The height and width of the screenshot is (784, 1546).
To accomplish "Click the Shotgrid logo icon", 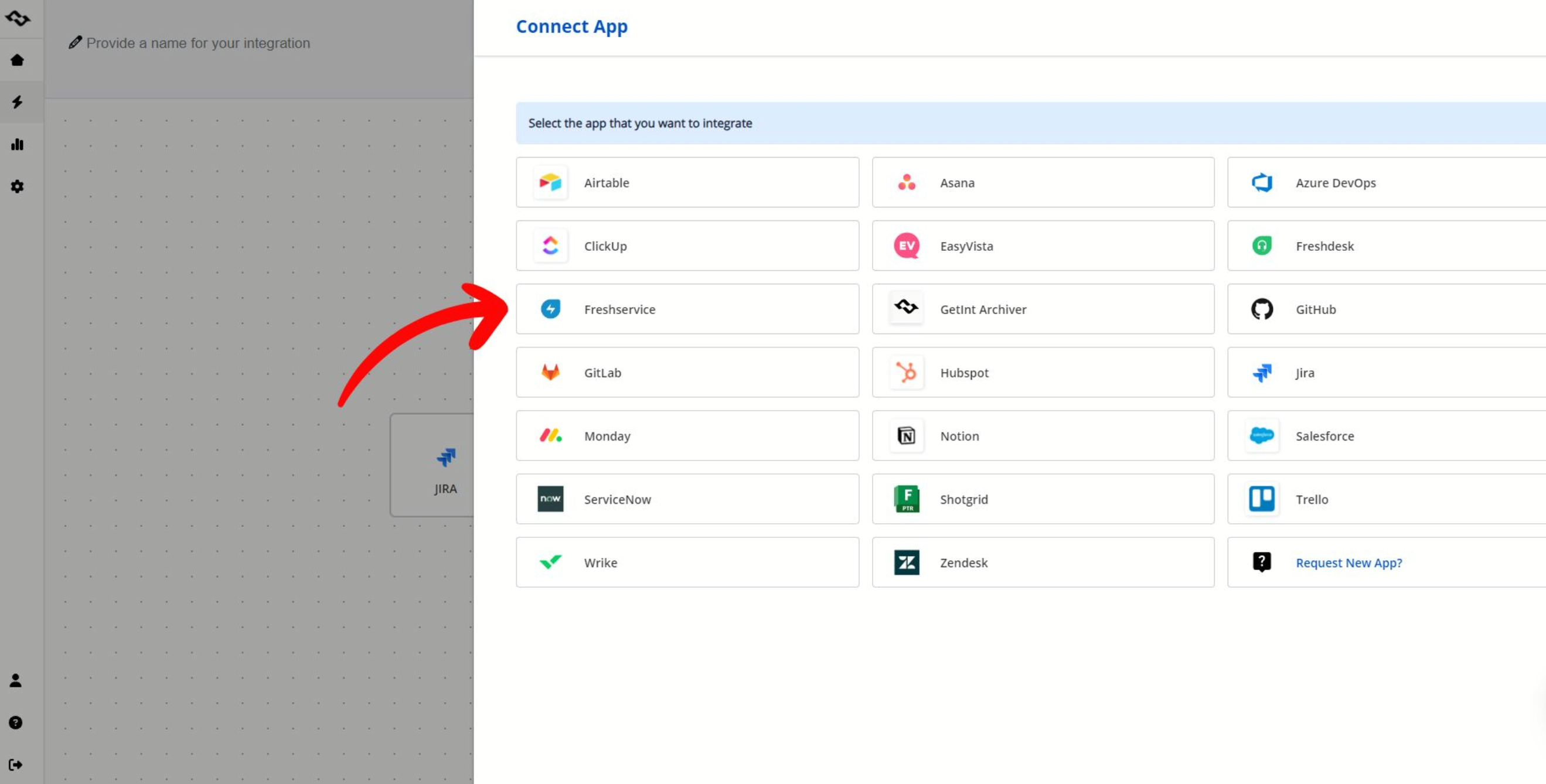I will coord(906,499).
